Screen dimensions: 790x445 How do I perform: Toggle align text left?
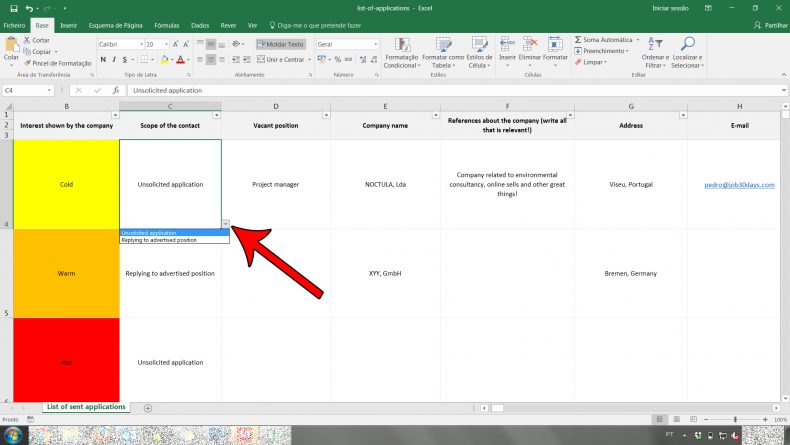(x=200, y=59)
